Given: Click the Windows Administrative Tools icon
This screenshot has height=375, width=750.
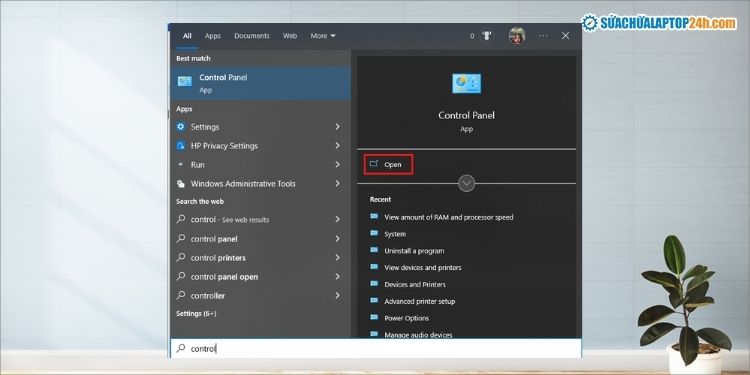Looking at the screenshot, I should [181, 184].
